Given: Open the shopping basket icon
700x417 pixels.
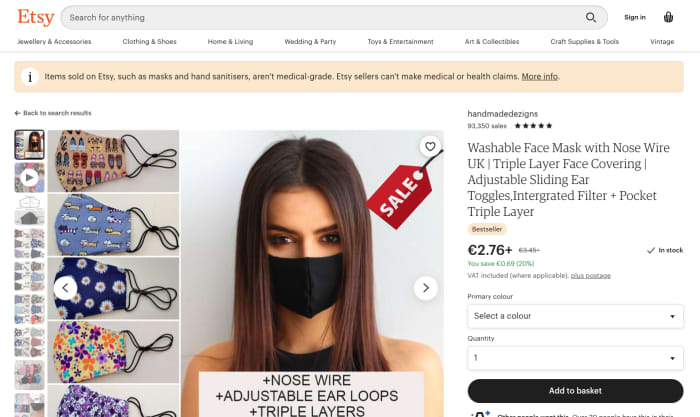Looking at the screenshot, I should tap(668, 17).
